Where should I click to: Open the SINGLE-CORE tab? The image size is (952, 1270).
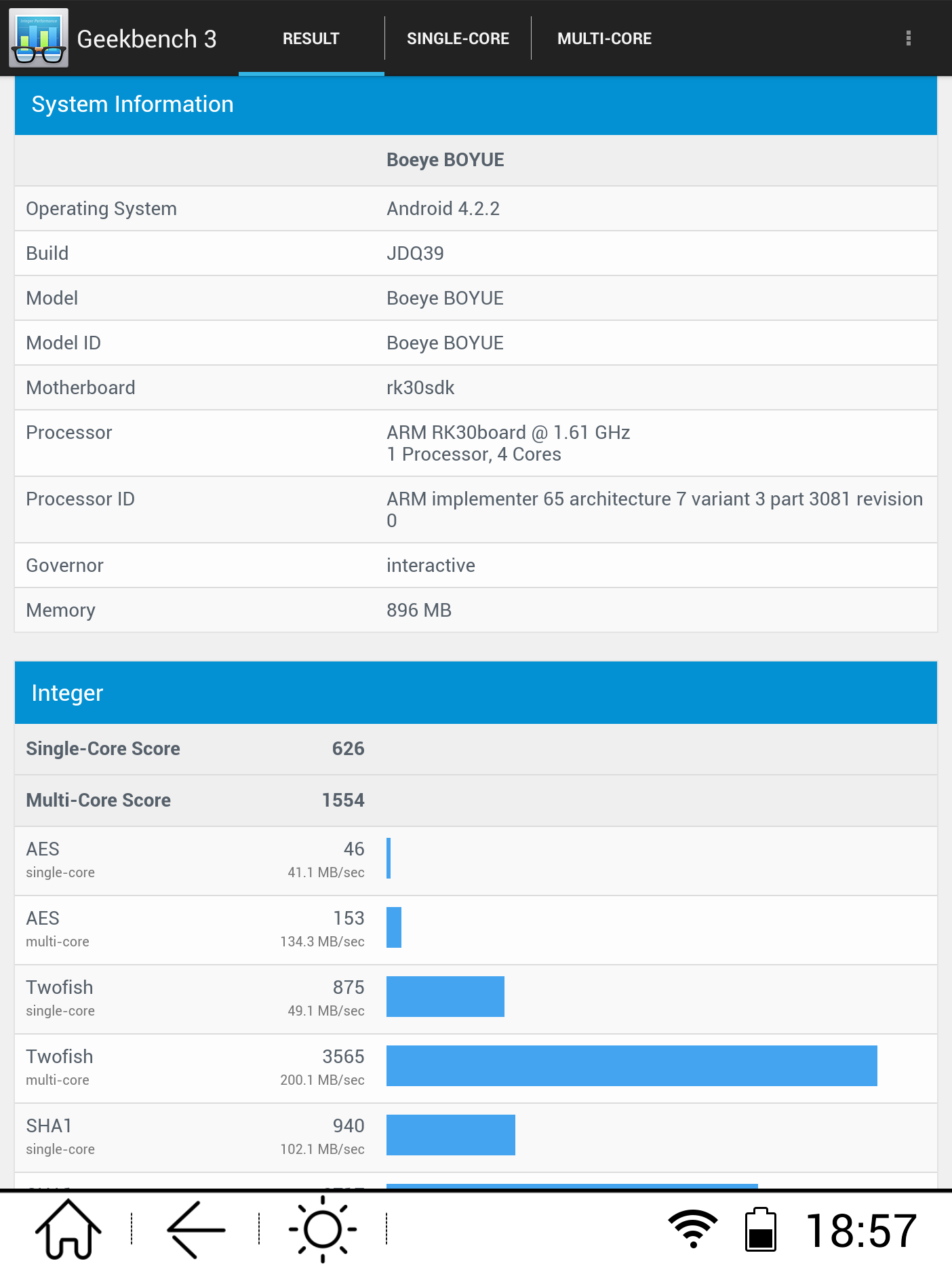[458, 39]
